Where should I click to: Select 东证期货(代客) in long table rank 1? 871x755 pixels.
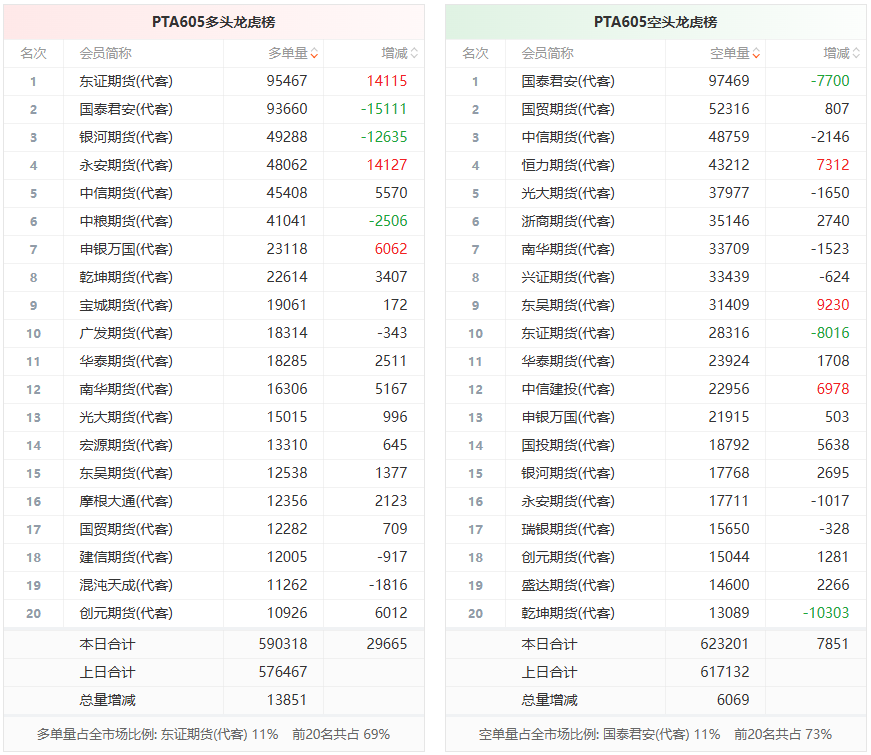[126, 81]
